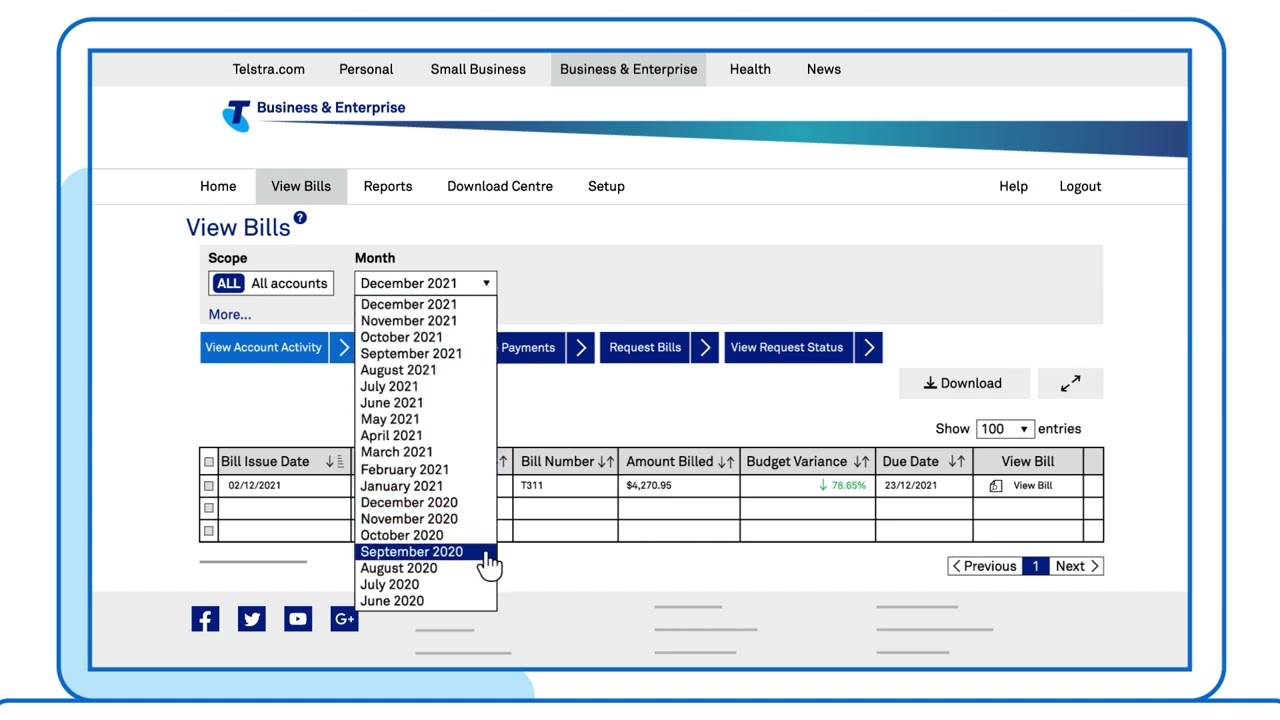Select September 2020 from month list
Image resolution: width=1280 pixels, height=720 pixels.
coord(412,552)
